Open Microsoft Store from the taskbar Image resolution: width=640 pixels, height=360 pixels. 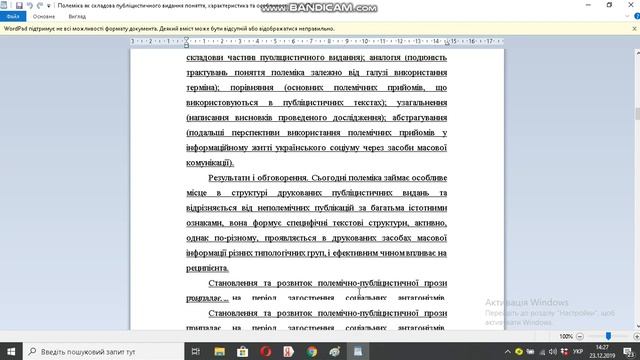[242, 351]
